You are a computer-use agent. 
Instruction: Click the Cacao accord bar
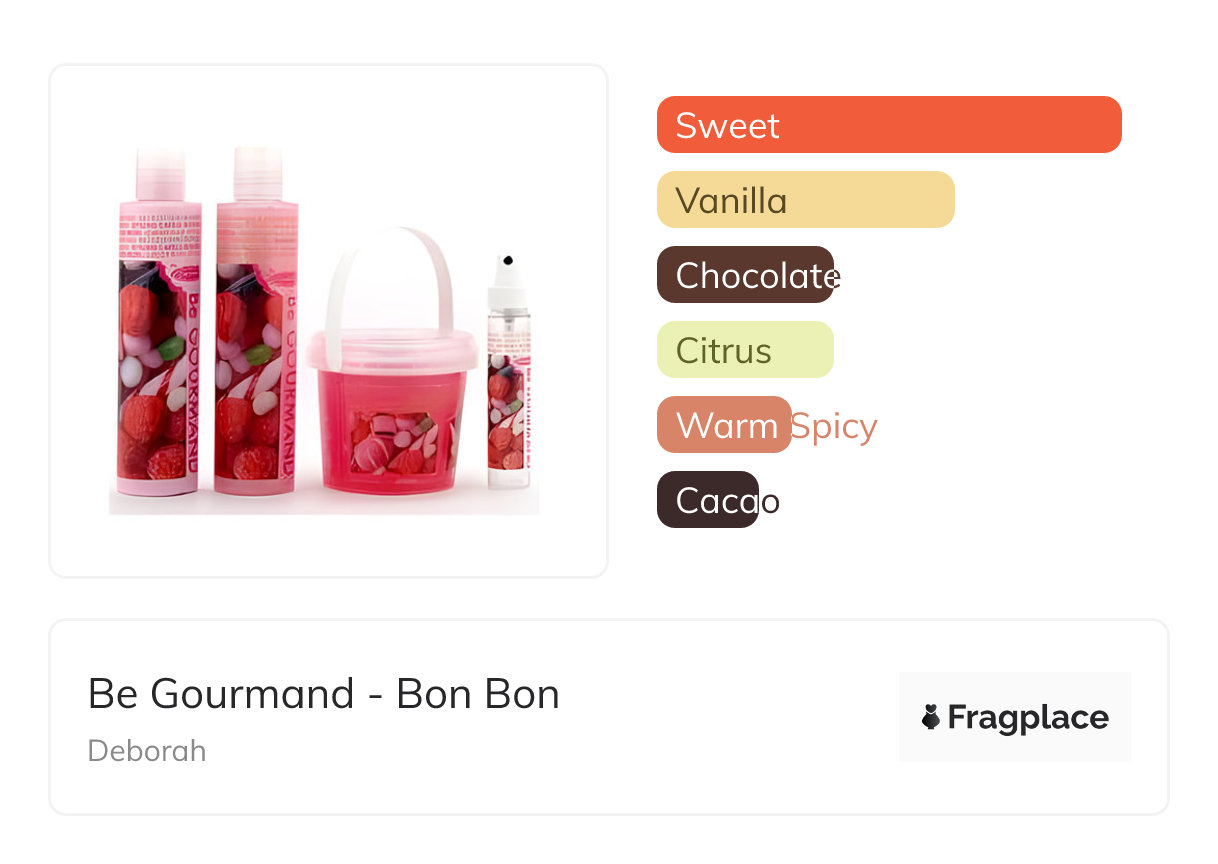pos(708,500)
